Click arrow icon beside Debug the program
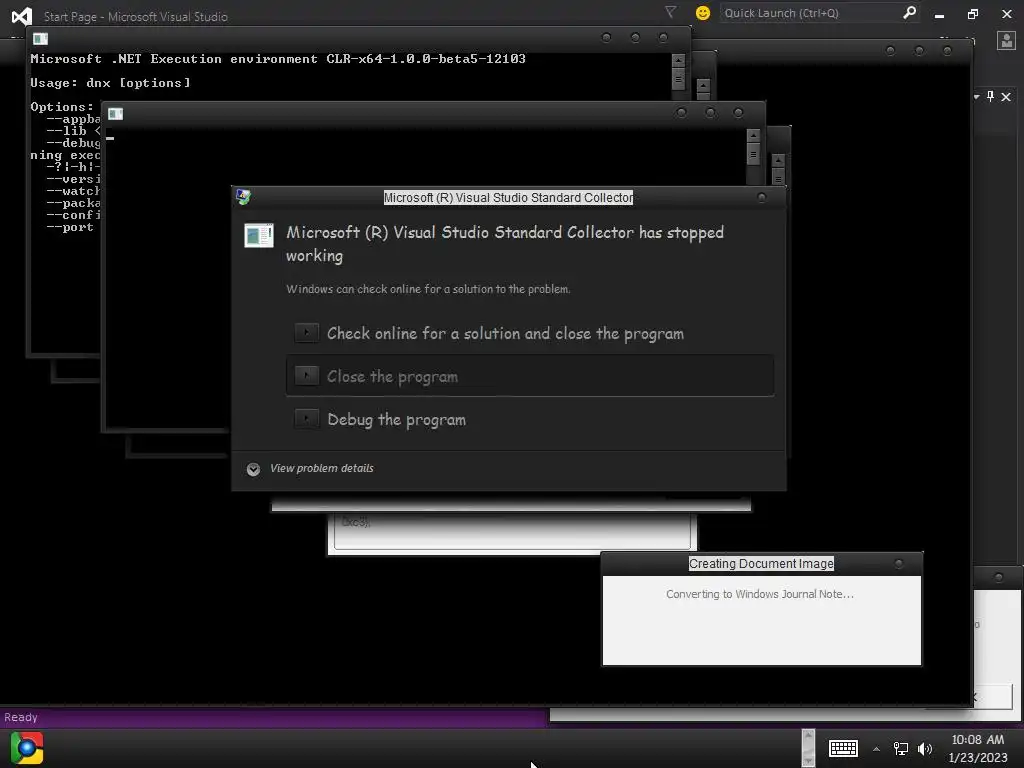The height and width of the screenshot is (768, 1024). (x=306, y=419)
